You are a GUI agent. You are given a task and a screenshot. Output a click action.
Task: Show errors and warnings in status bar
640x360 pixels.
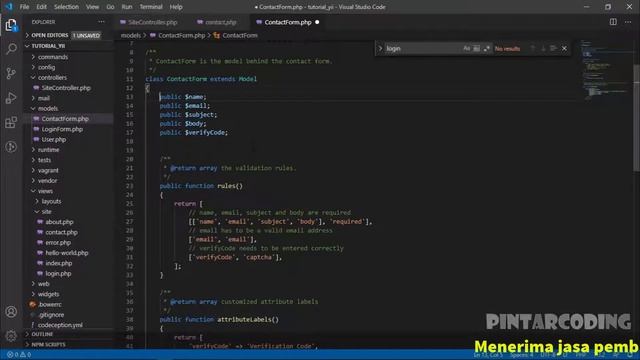(19, 355)
